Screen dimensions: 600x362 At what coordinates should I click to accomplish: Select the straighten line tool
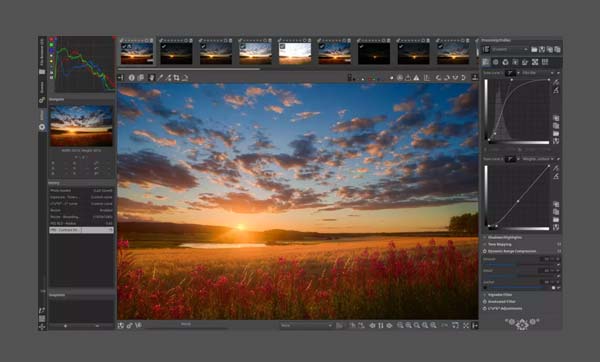click(185, 78)
